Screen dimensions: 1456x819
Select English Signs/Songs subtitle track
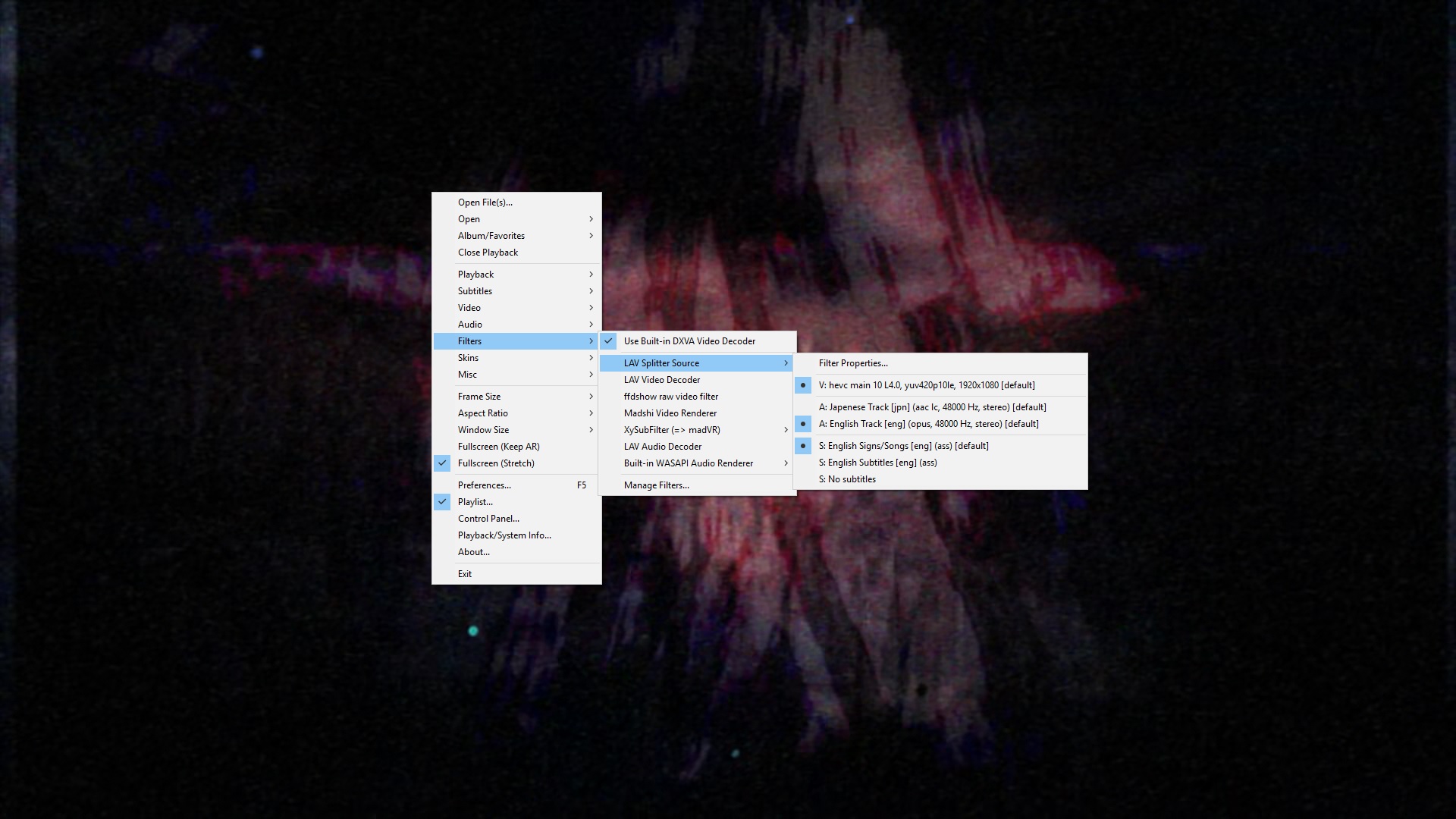pos(903,446)
